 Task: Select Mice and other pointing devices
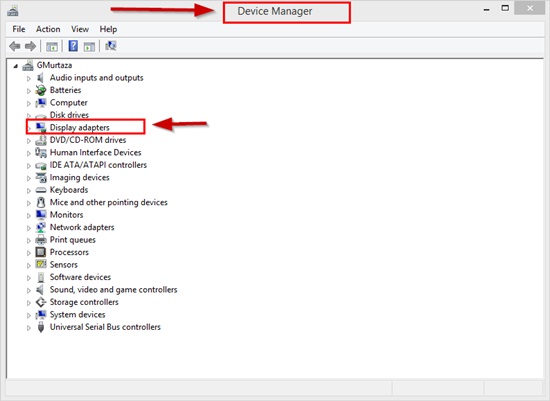pos(109,202)
